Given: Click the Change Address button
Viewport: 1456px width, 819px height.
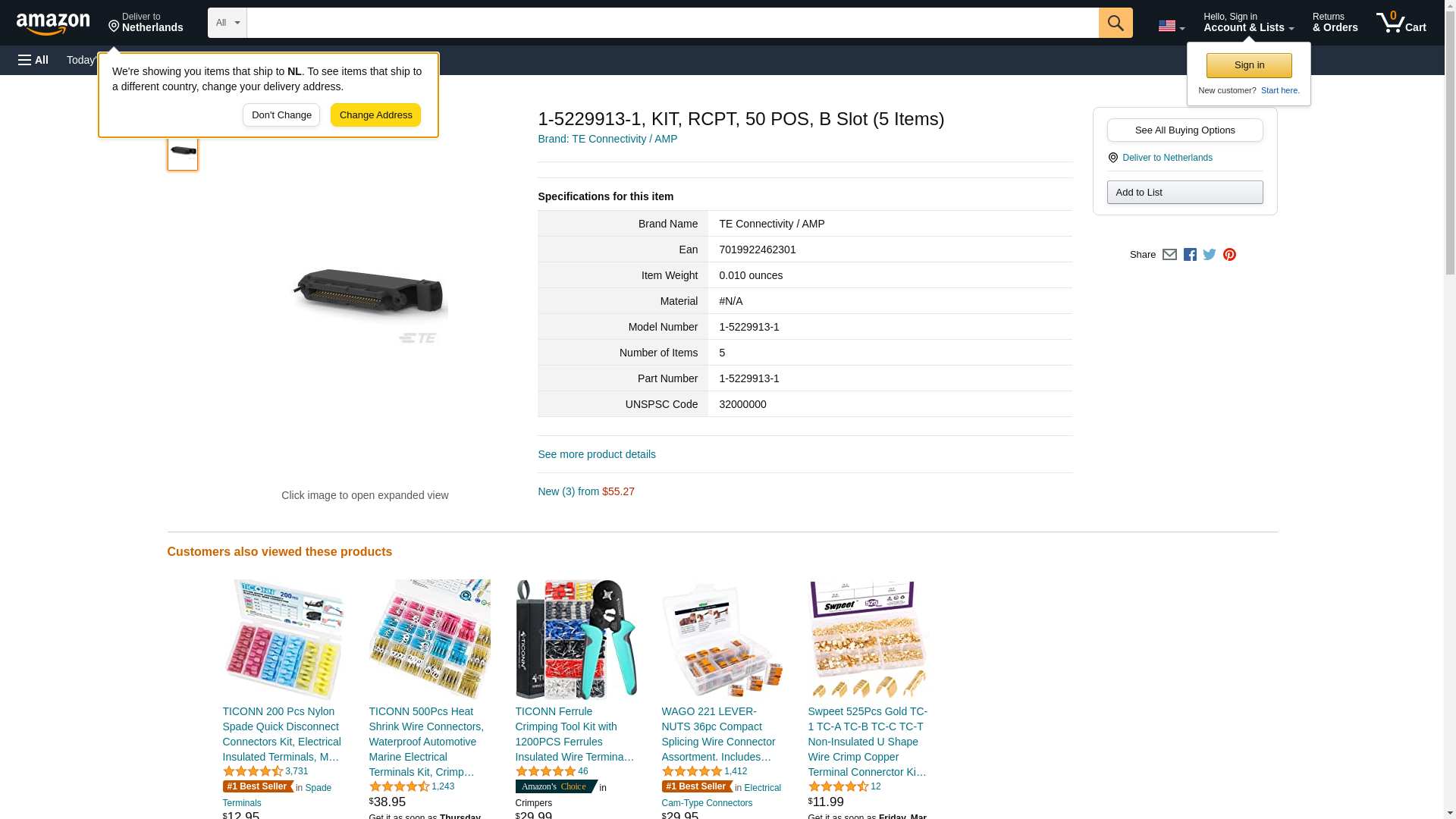Looking at the screenshot, I should click(x=375, y=115).
